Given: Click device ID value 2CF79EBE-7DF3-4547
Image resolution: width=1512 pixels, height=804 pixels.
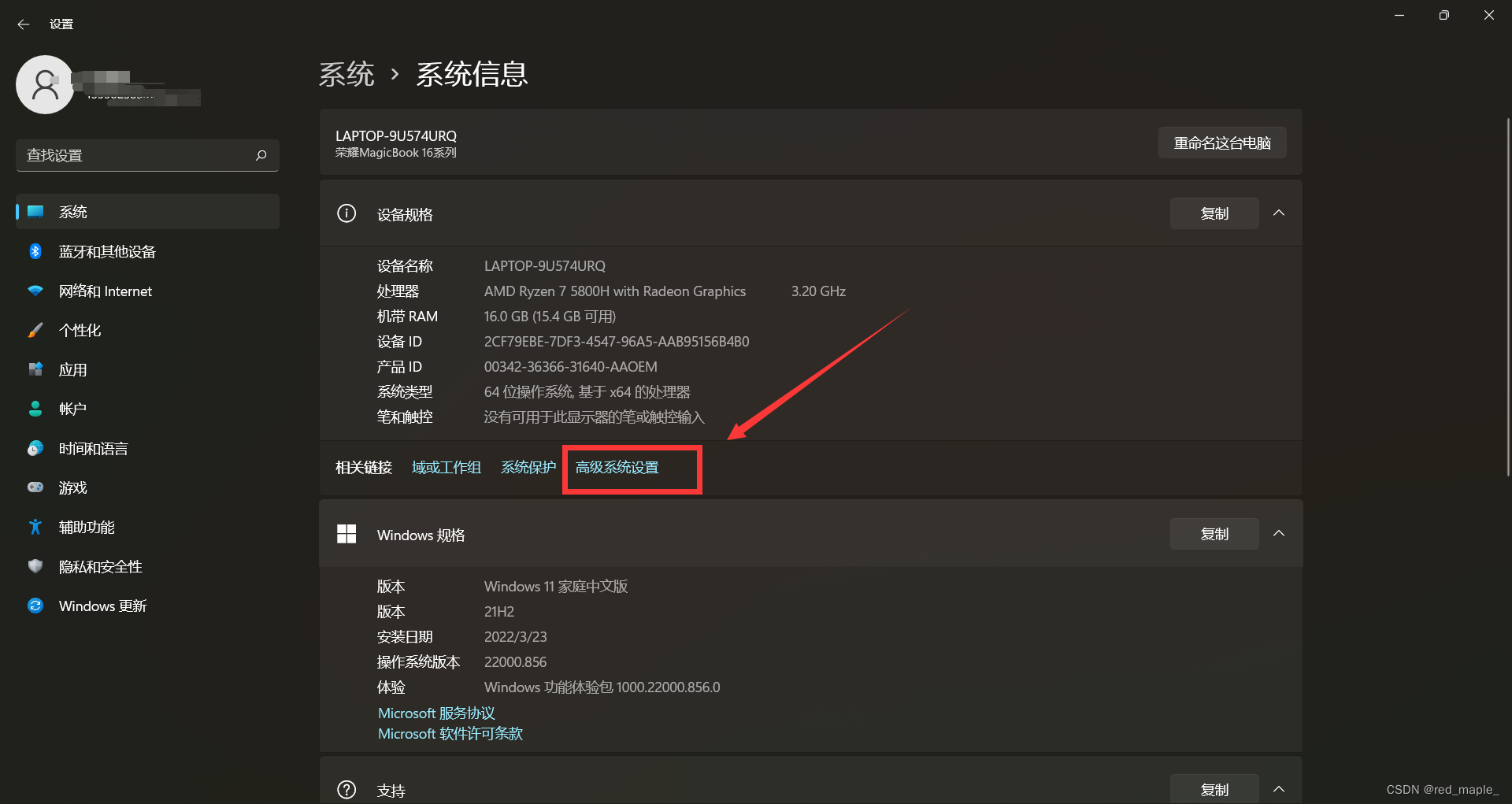Looking at the screenshot, I should (x=617, y=342).
